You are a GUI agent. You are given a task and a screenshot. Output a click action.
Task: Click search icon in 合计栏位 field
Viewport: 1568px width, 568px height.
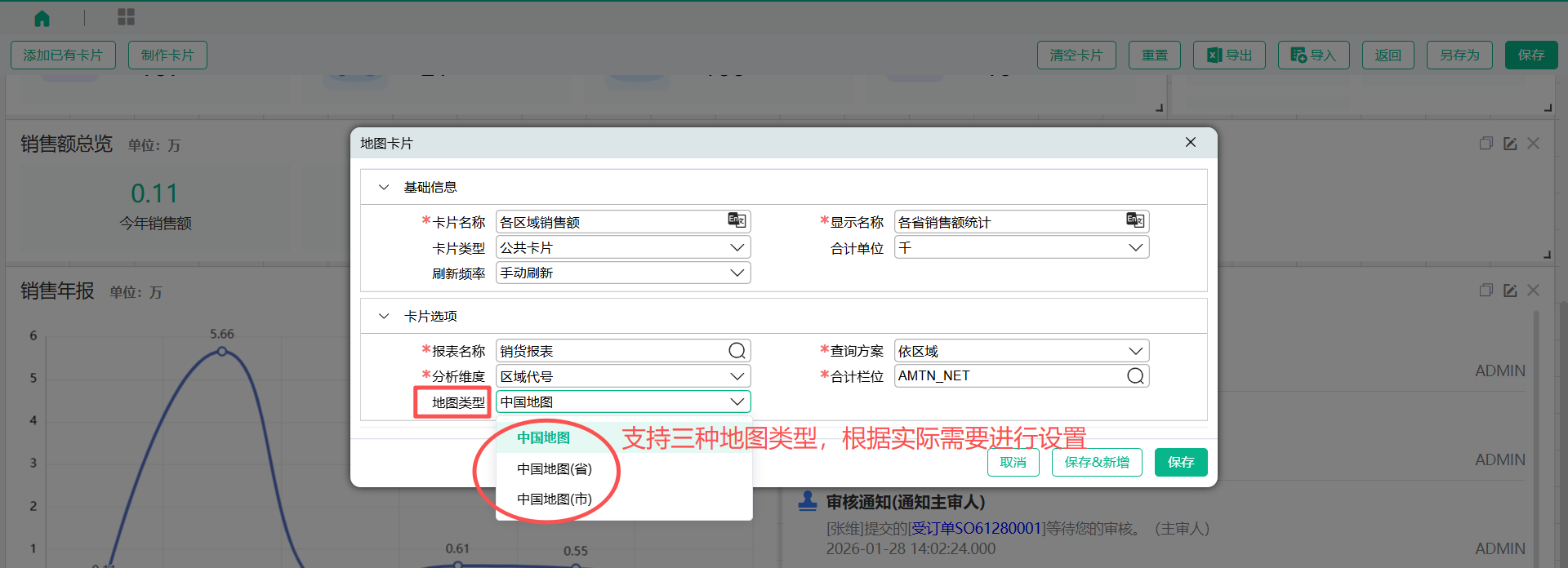coord(1135,376)
